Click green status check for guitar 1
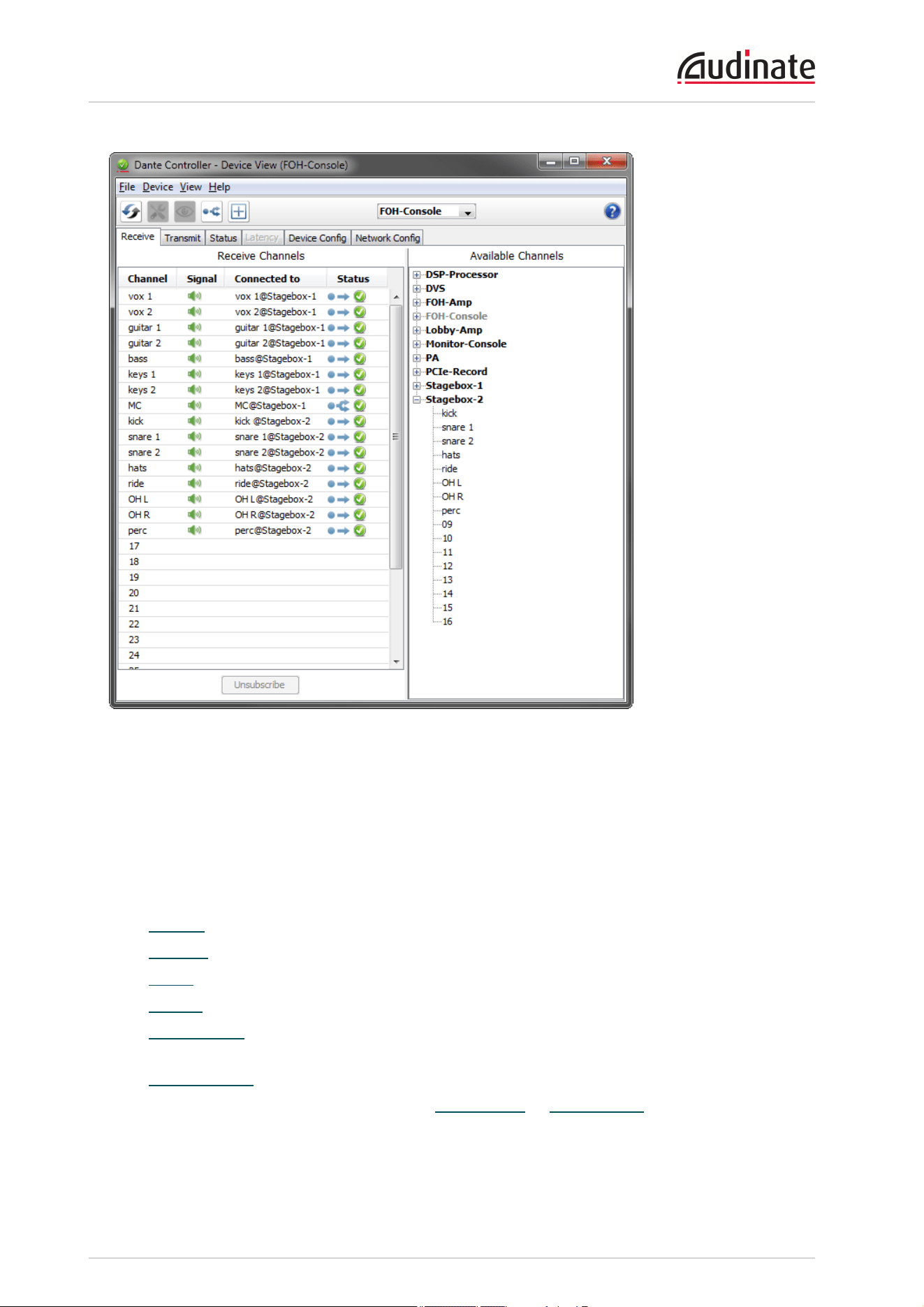Screen dimensions: 924x1307 pos(360,328)
